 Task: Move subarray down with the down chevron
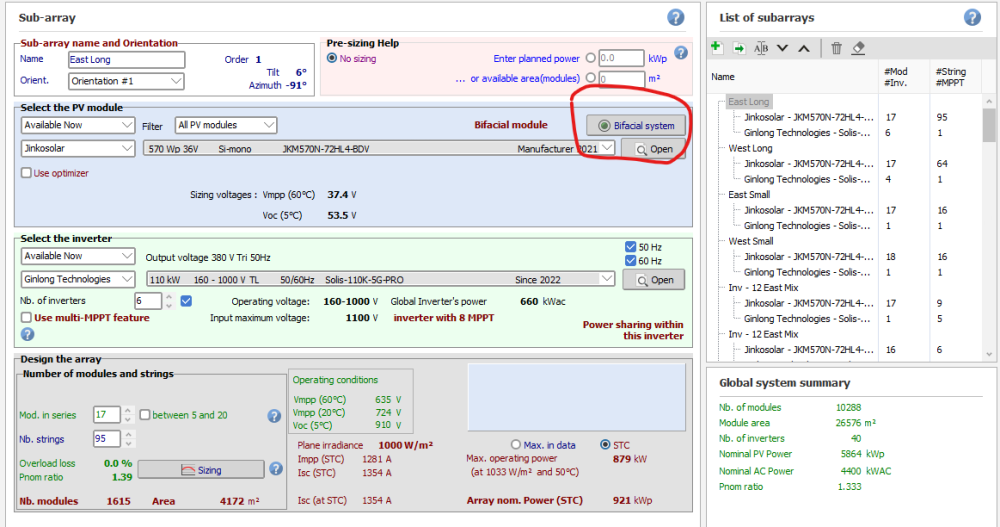tap(782, 48)
